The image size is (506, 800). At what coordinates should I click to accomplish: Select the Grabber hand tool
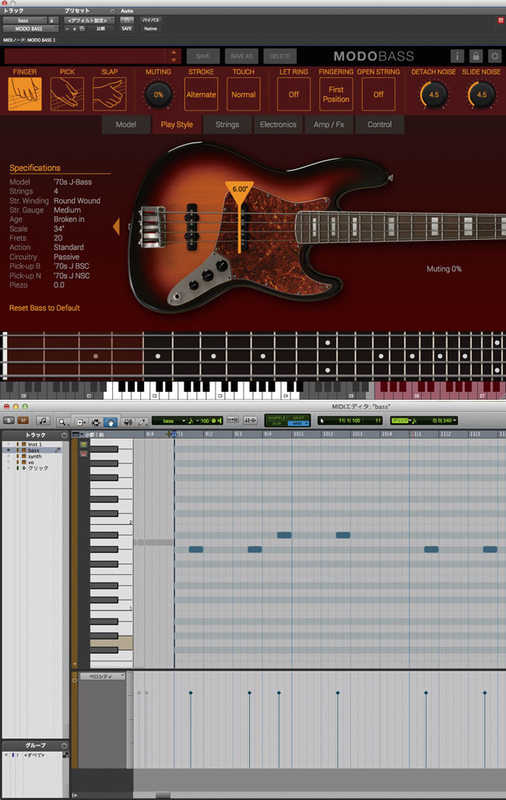click(110, 422)
